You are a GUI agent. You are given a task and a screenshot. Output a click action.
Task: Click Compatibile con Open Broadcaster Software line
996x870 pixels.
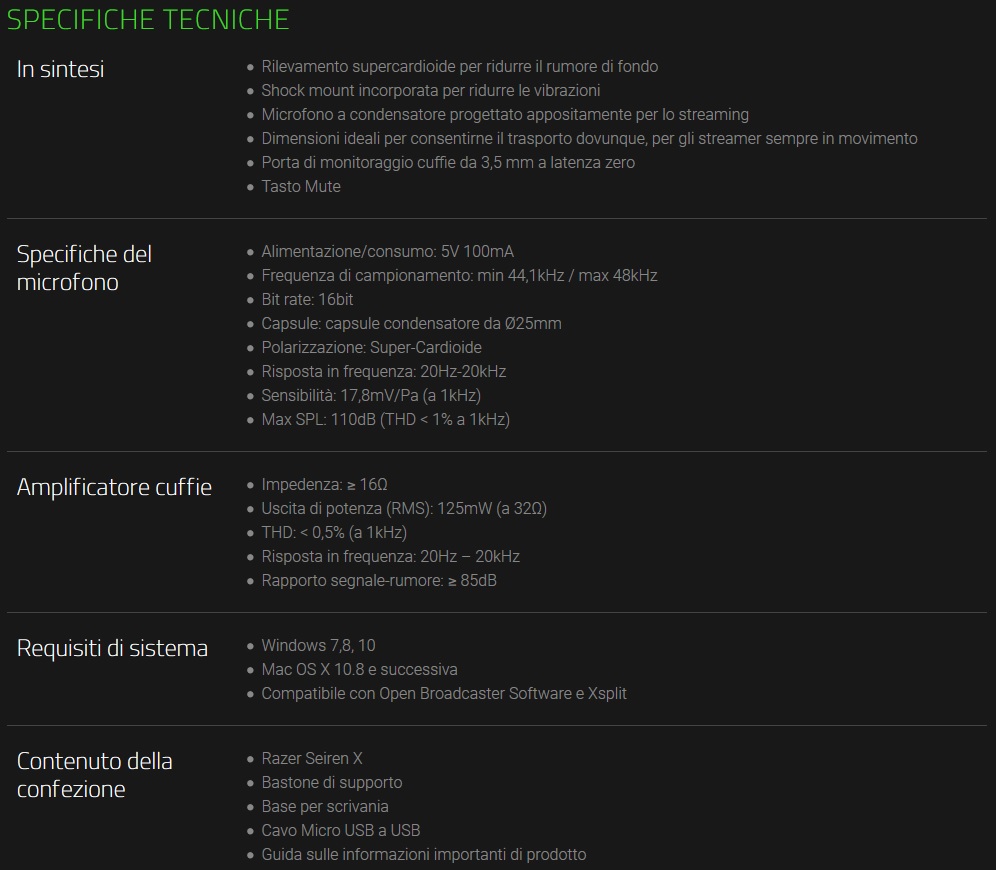pyautogui.click(x=444, y=693)
